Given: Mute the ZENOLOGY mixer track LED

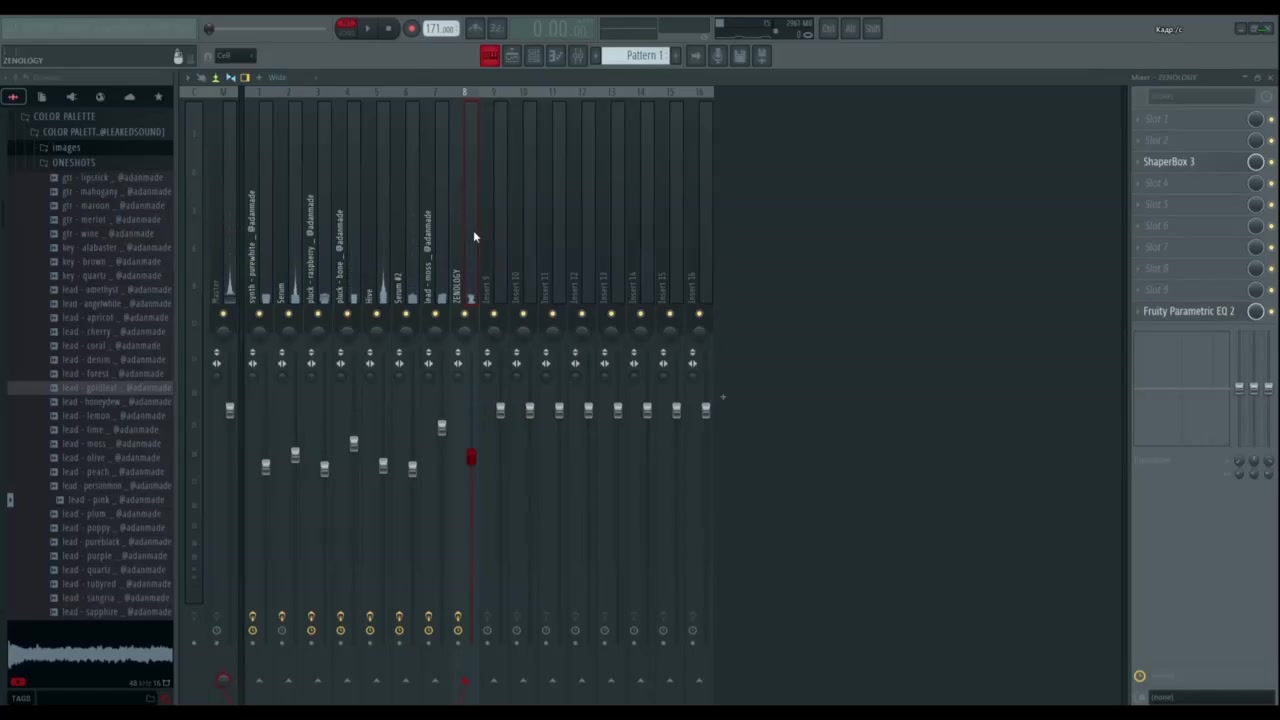Looking at the screenshot, I should coord(464,314).
